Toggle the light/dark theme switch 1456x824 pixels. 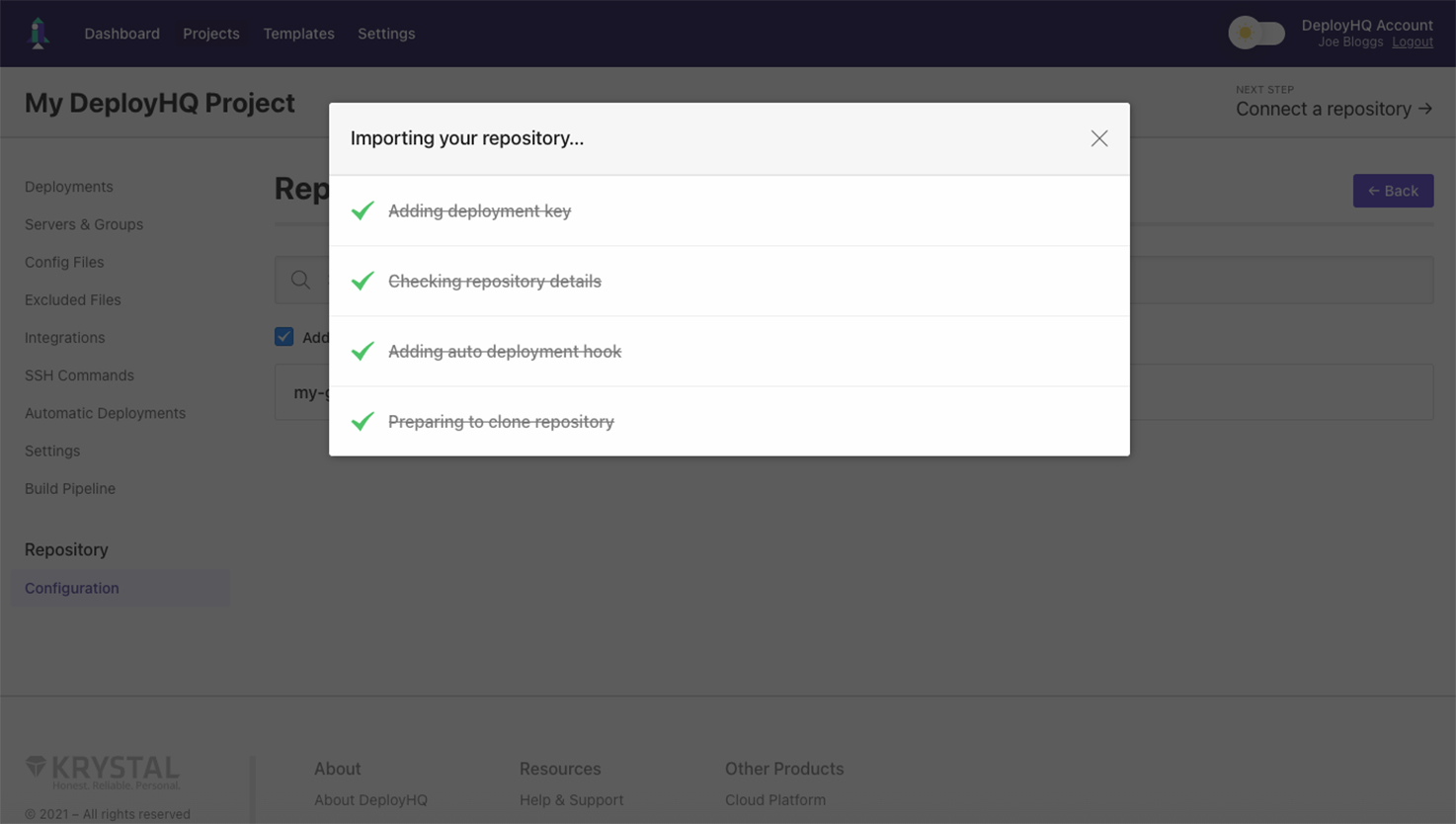pyautogui.click(x=1255, y=34)
